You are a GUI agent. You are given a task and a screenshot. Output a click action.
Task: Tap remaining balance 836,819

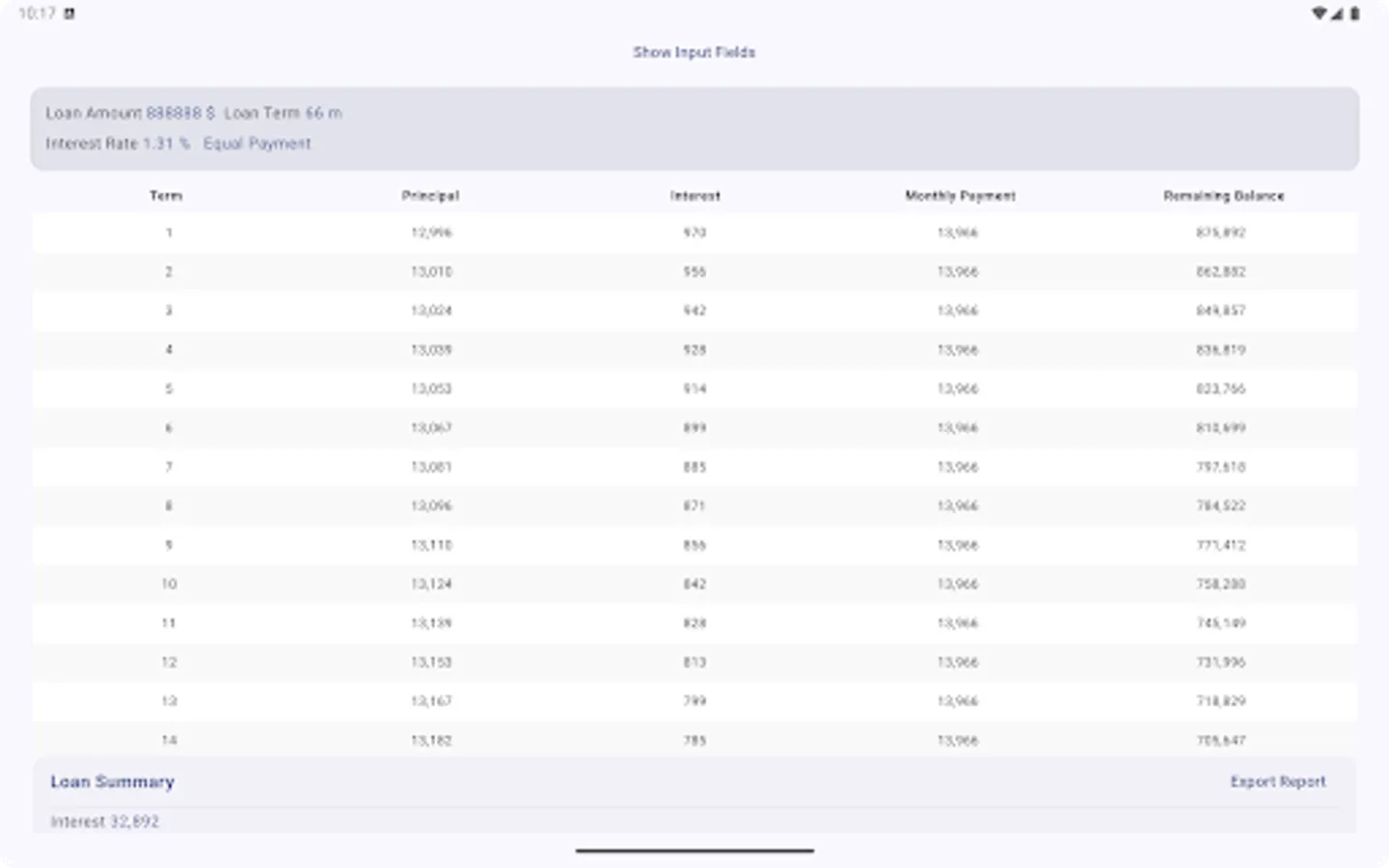point(1221,350)
